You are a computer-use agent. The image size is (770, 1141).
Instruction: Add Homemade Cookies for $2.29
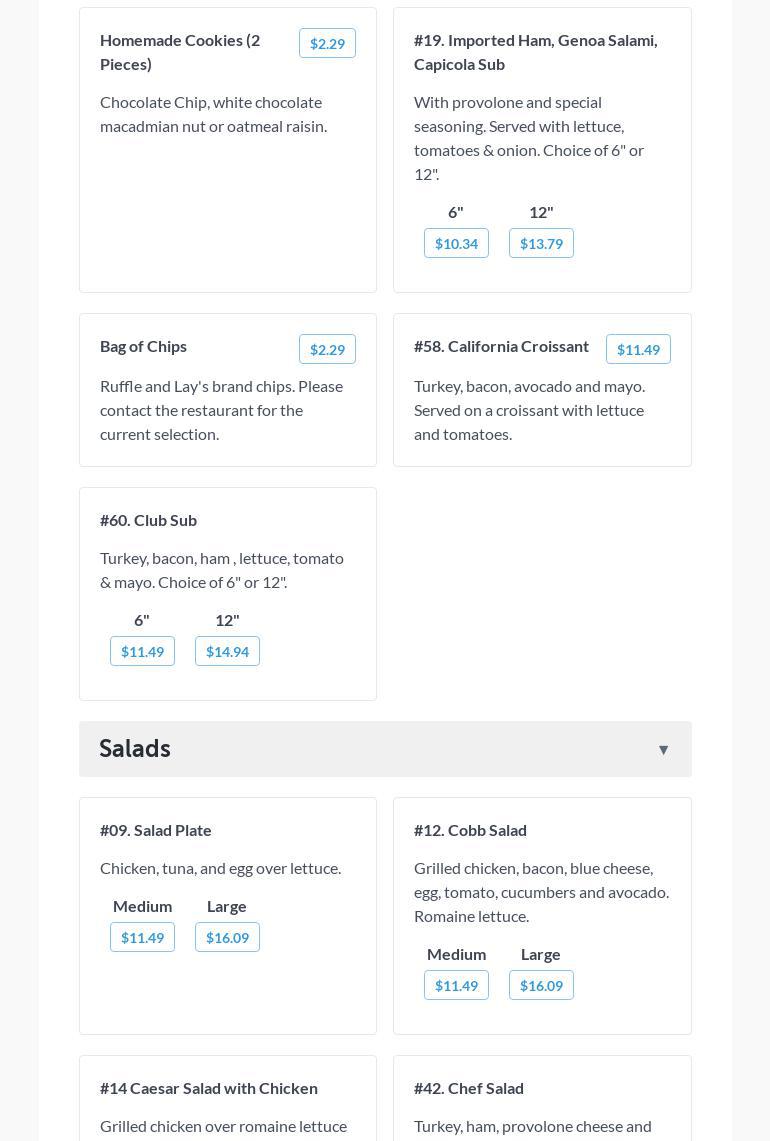pos(327,43)
